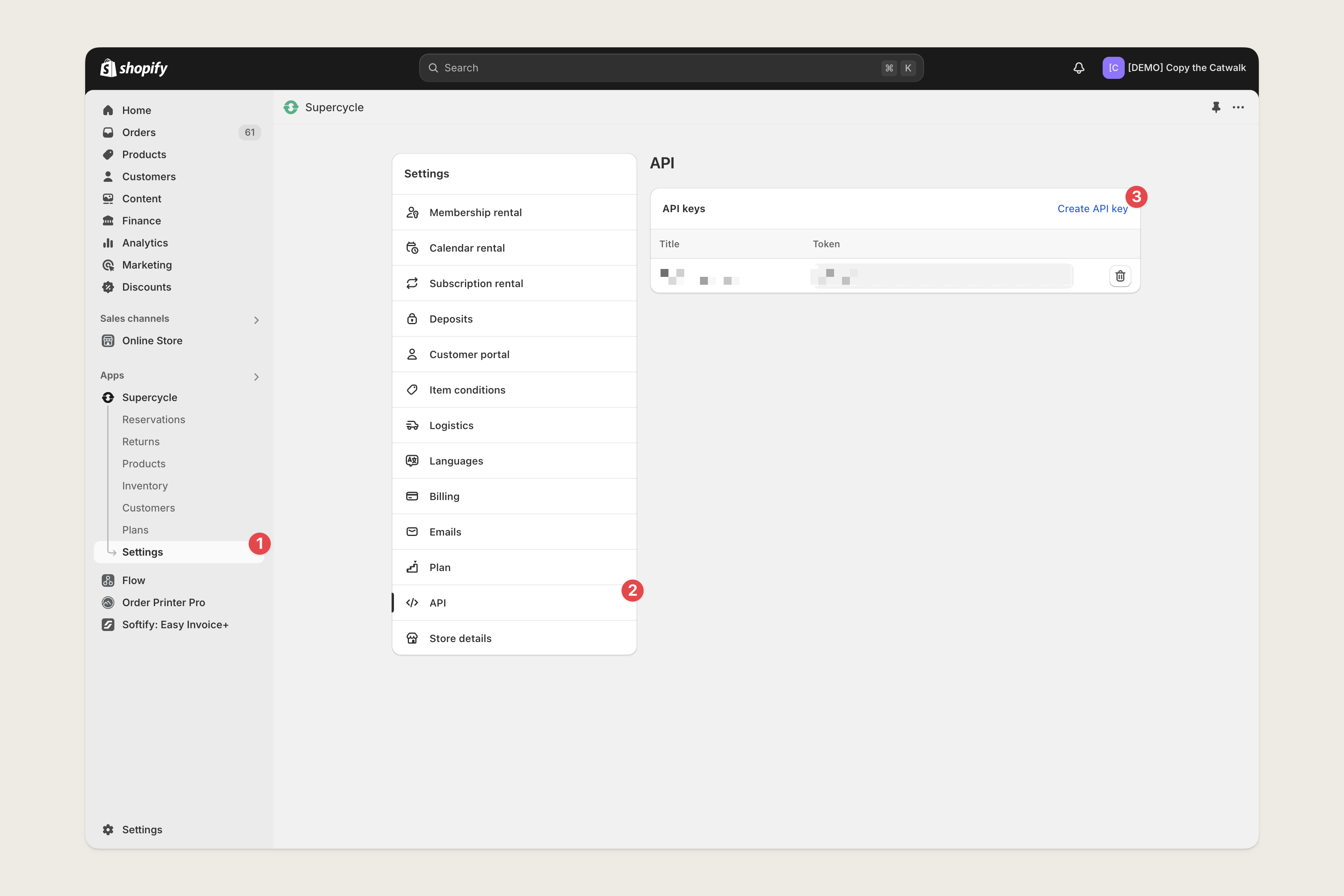Open Reservations under Supercycle
The width and height of the screenshot is (1344, 896).
[x=154, y=420]
